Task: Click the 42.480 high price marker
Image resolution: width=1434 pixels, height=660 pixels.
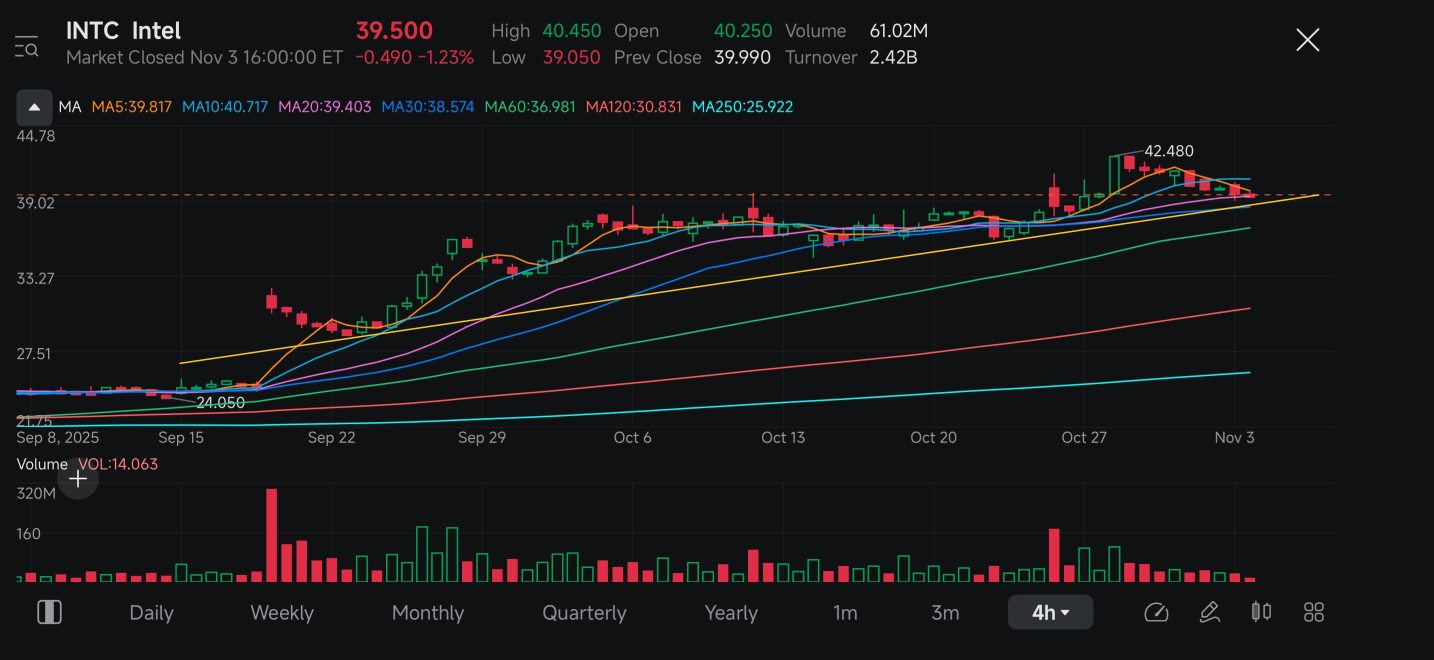Action: pos(1168,151)
